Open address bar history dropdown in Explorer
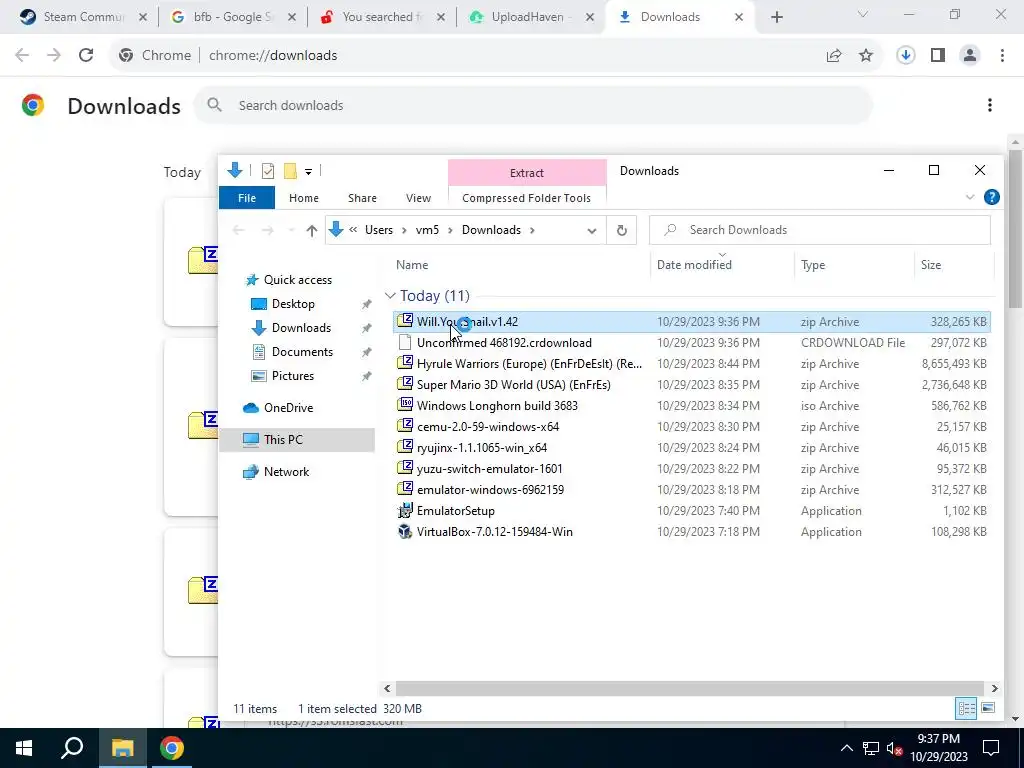This screenshot has height=768, width=1024. point(592,231)
